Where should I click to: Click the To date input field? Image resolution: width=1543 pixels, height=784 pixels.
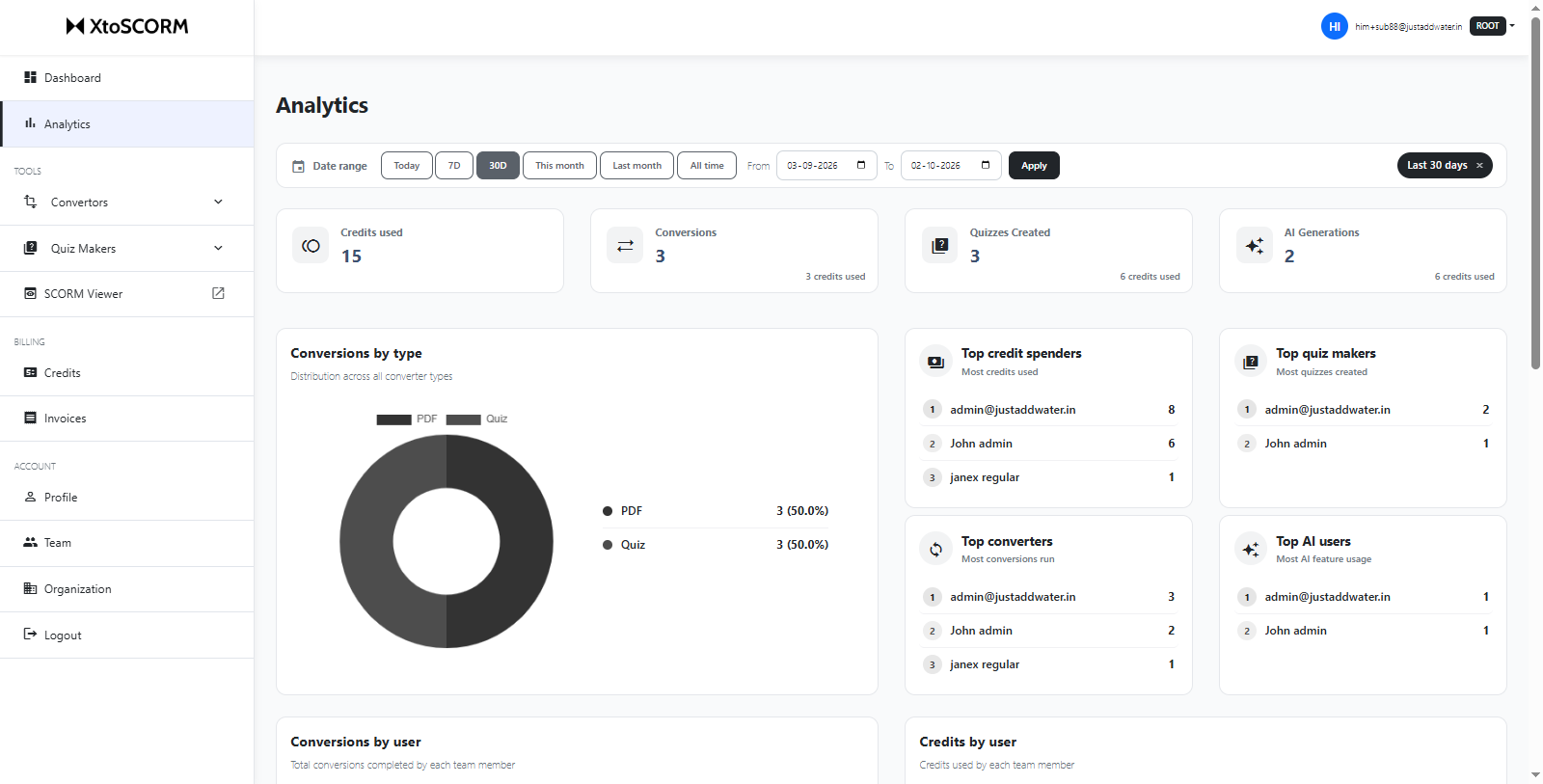[x=951, y=166]
